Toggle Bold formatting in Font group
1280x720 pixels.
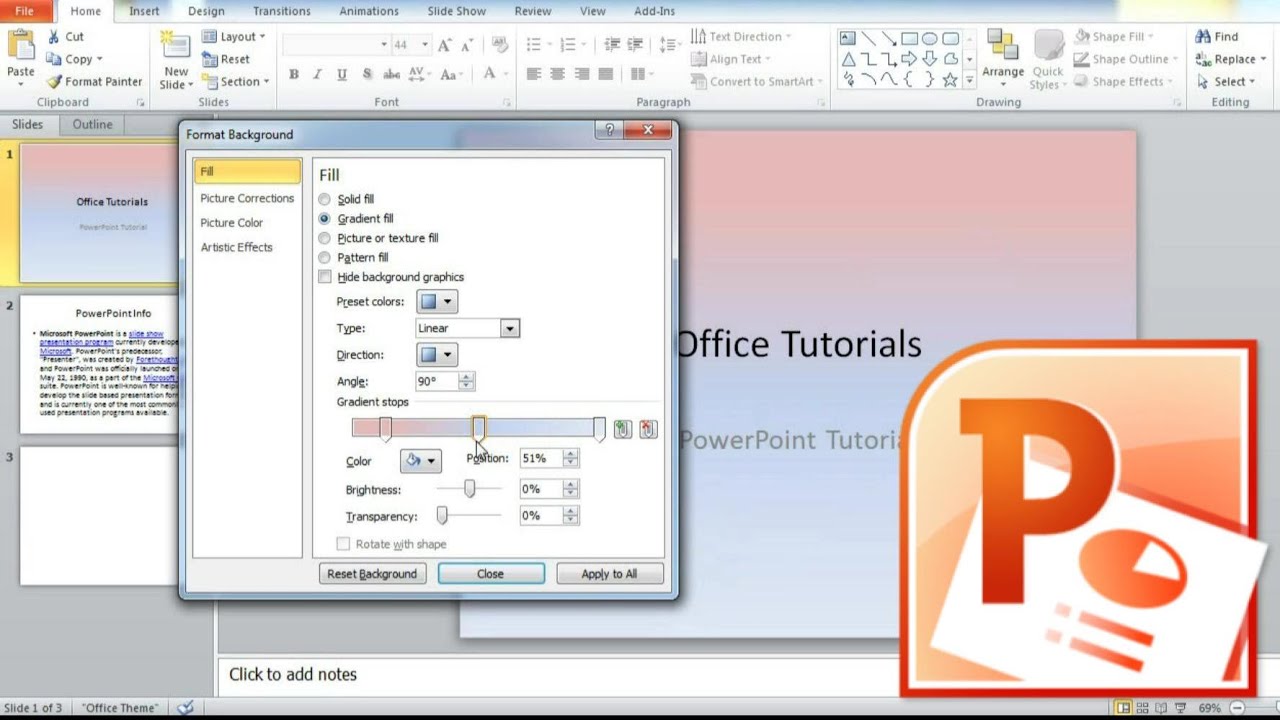(294, 75)
